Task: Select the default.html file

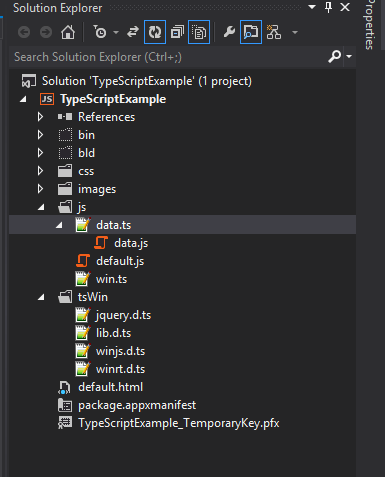Action: [x=110, y=387]
